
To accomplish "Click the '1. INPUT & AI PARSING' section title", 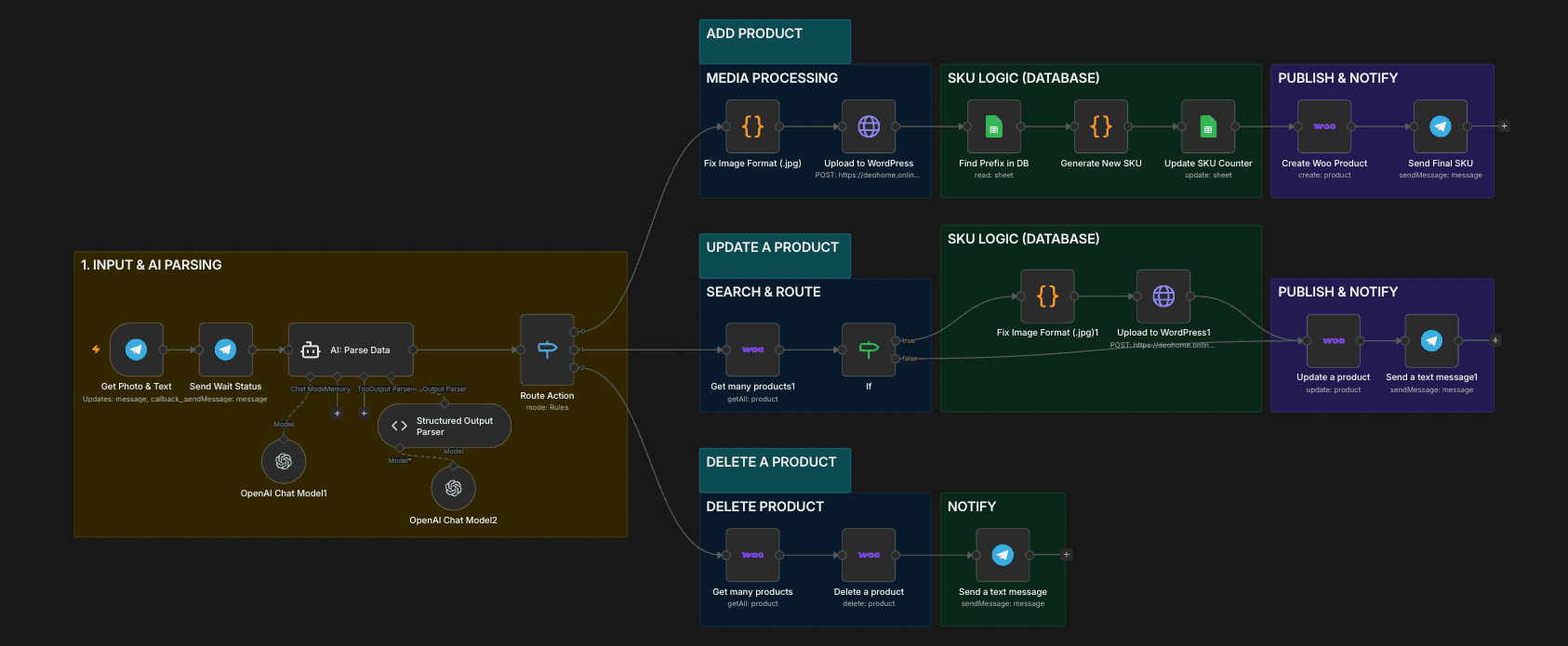I will (152, 265).
